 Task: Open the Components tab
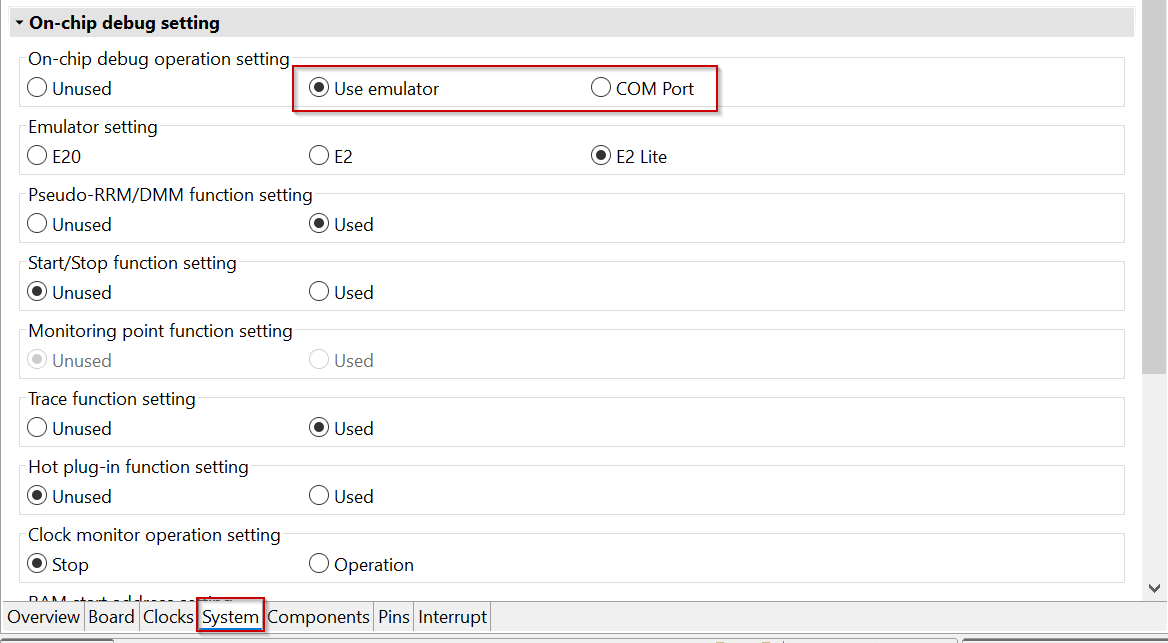click(x=318, y=617)
